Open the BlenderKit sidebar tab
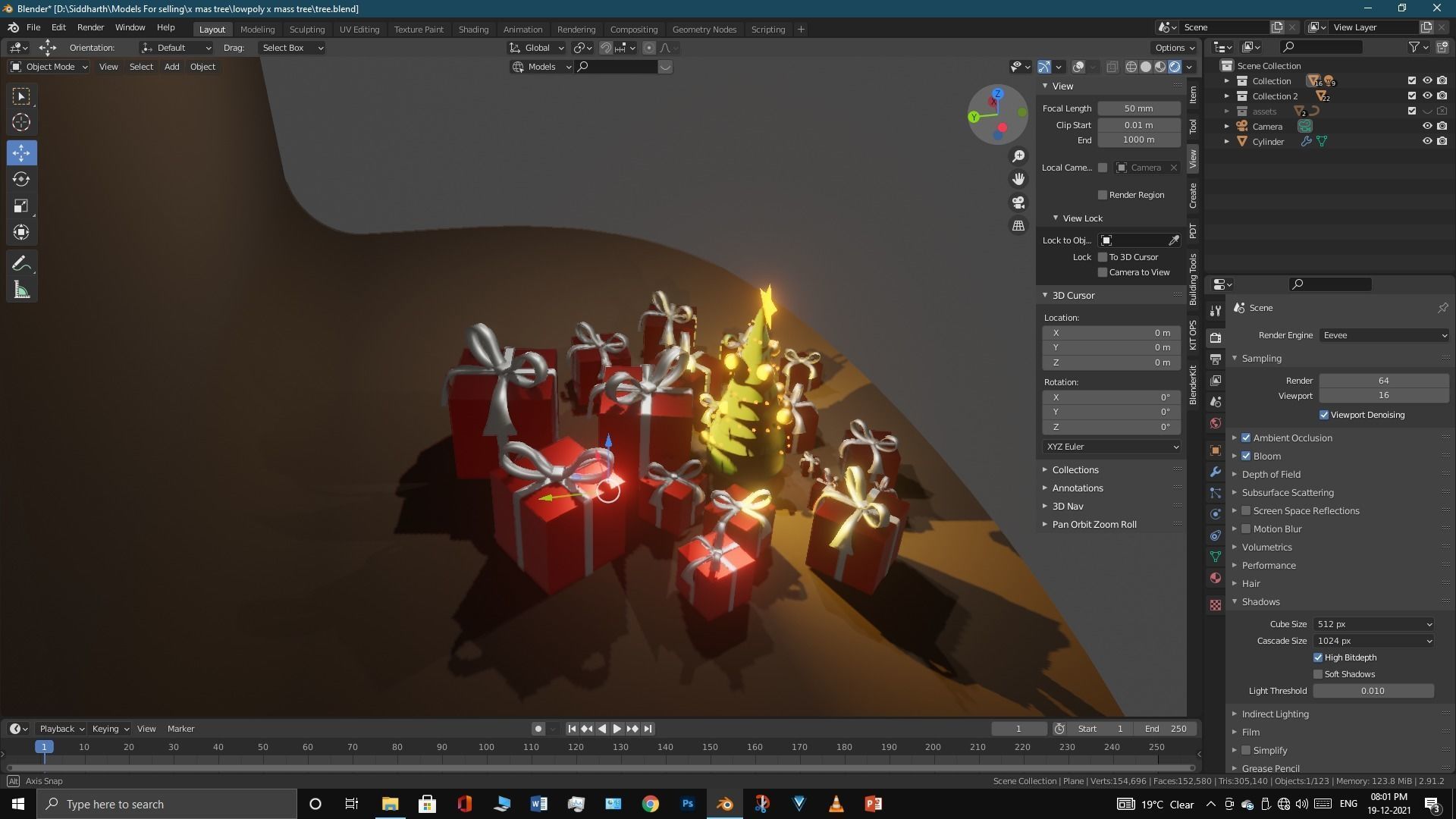 [x=1193, y=384]
